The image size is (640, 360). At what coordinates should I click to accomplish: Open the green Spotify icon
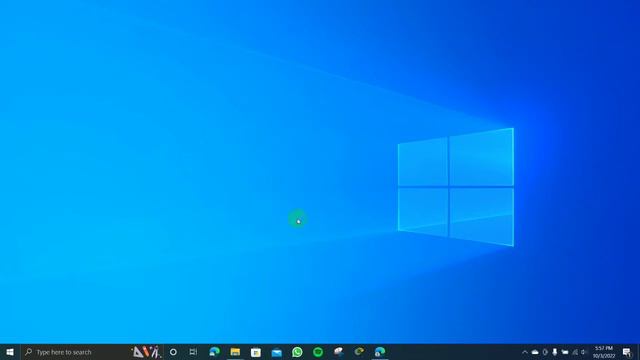click(x=318, y=352)
